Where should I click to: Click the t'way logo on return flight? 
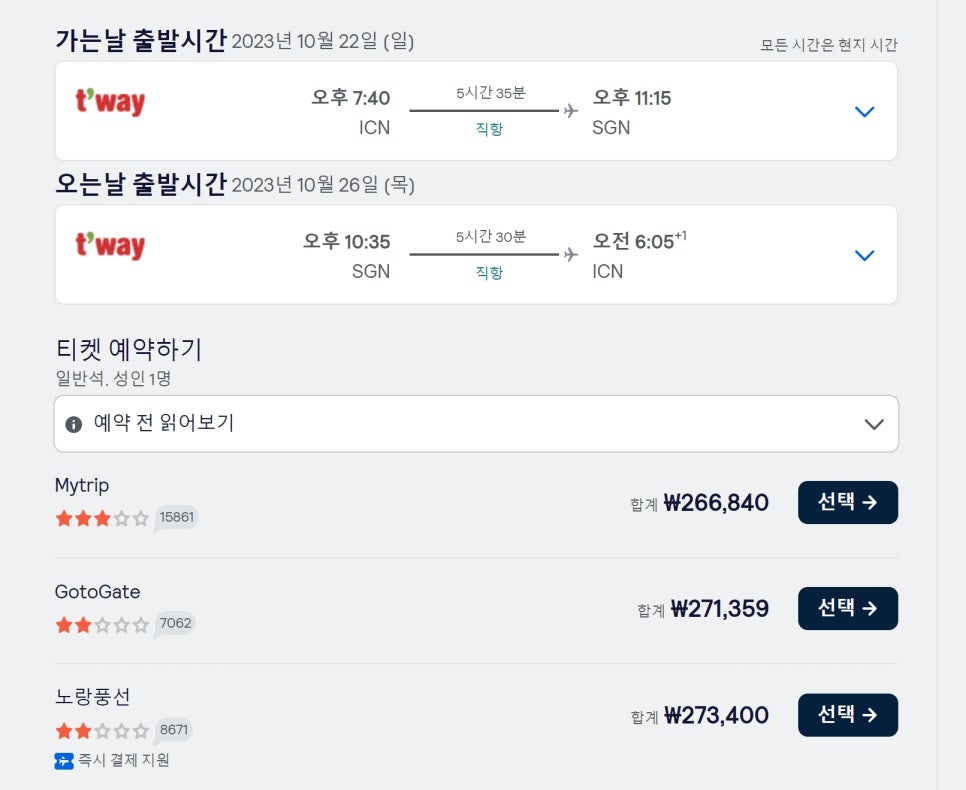(110, 246)
